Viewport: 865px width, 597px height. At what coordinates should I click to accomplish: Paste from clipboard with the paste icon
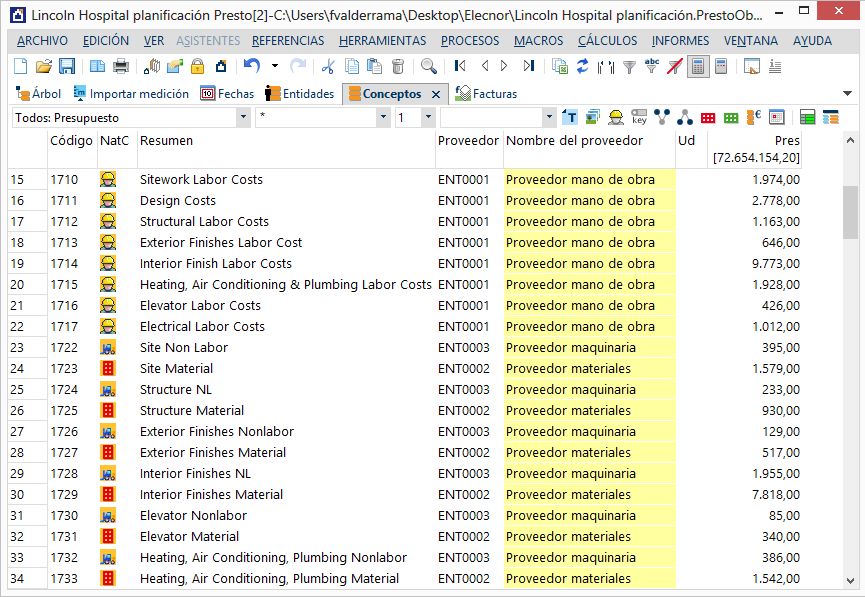point(375,67)
